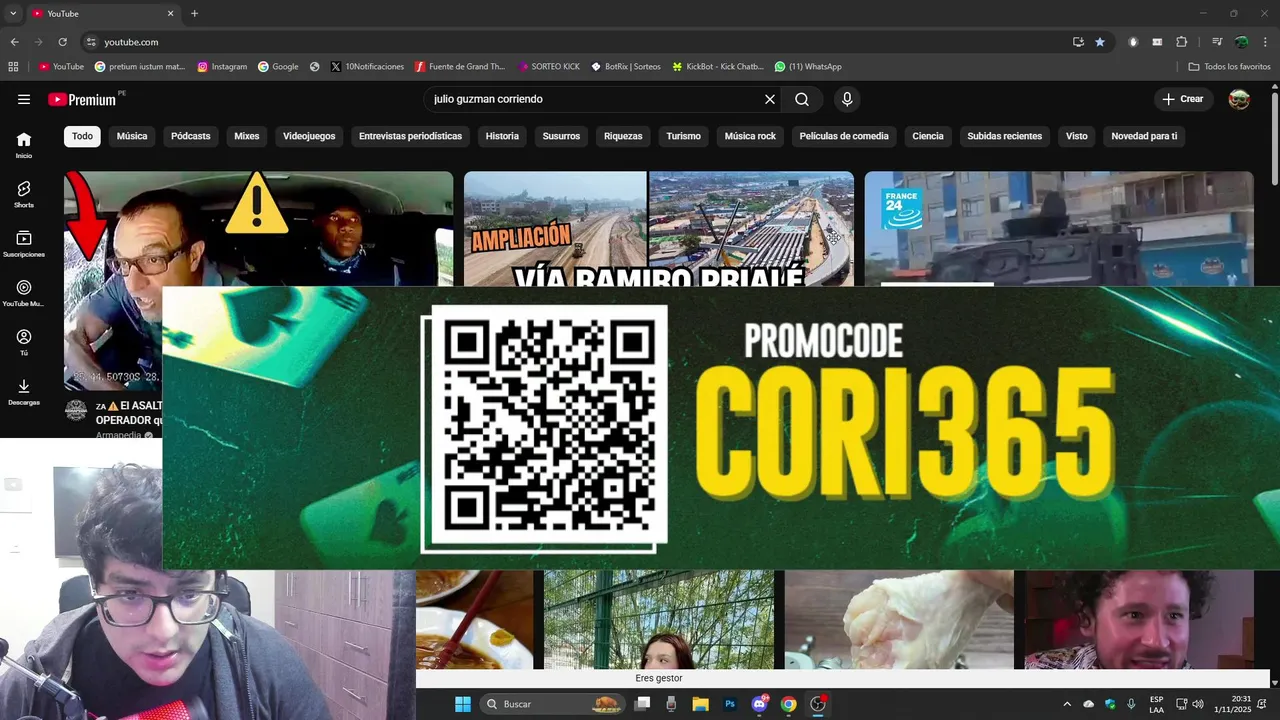View site information icon in address bar
This screenshot has height=720, width=1280.
click(x=91, y=42)
